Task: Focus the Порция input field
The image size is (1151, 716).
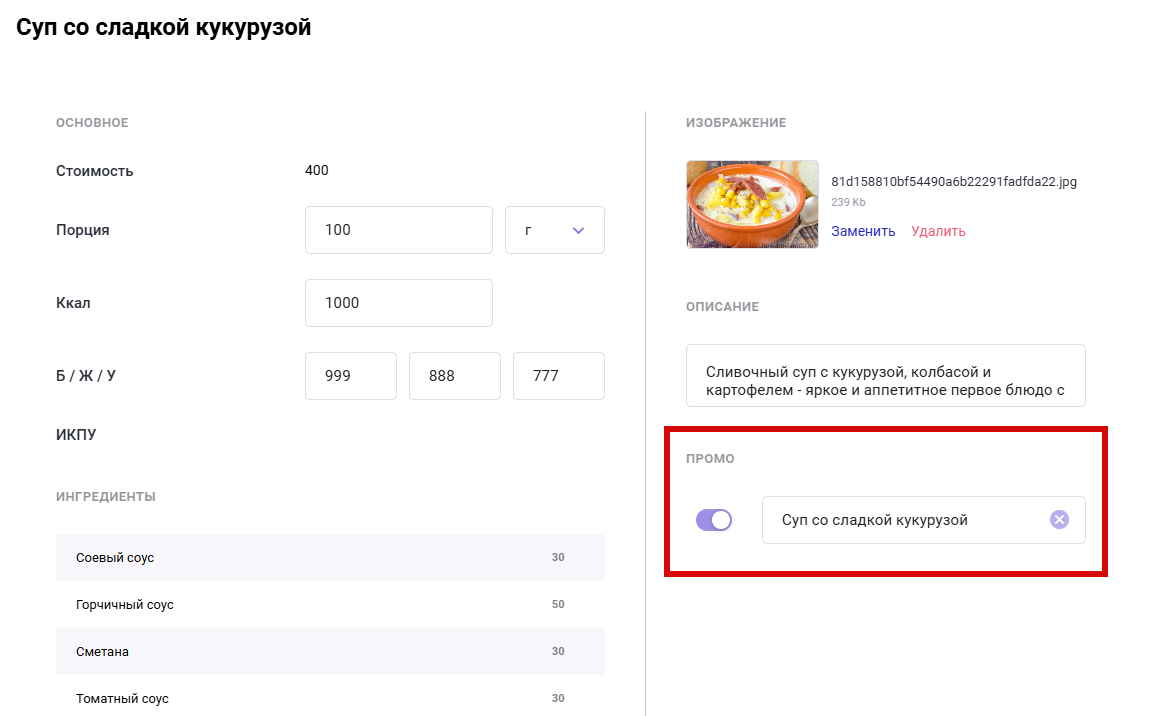Action: [x=398, y=230]
